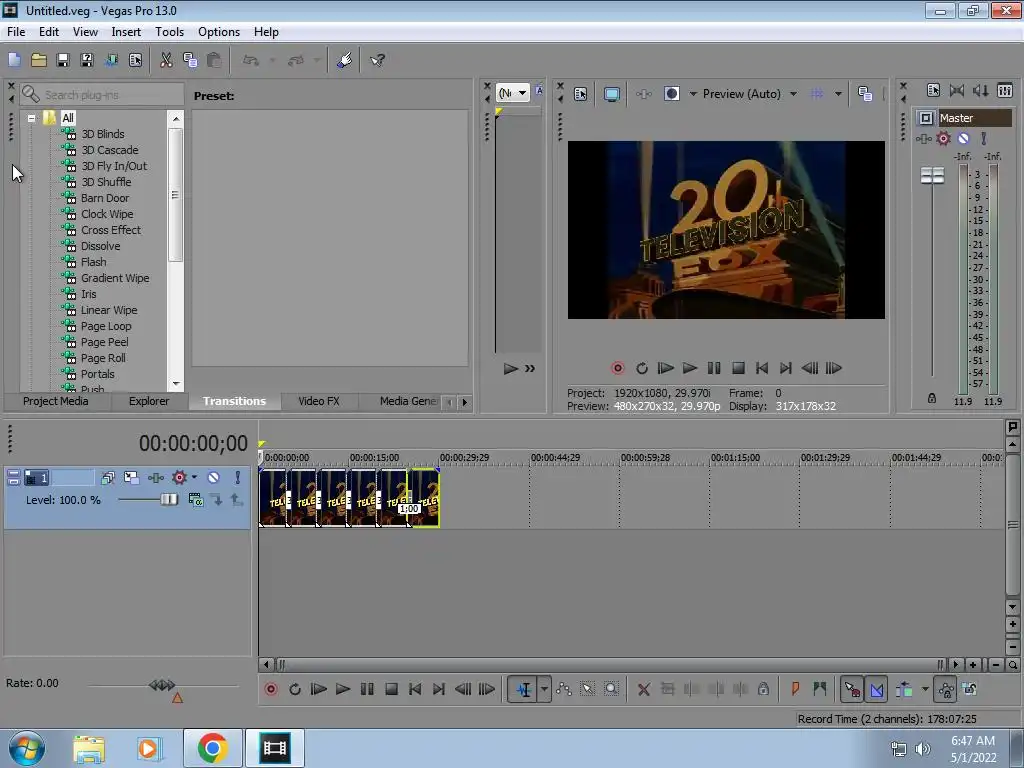Click the Selection Edit tool in timeline toolbar
This screenshot has height=768, width=1024.
pos(588,689)
